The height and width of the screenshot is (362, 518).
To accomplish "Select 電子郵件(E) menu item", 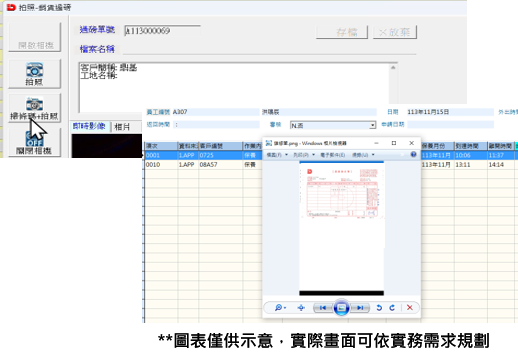I will [333, 155].
